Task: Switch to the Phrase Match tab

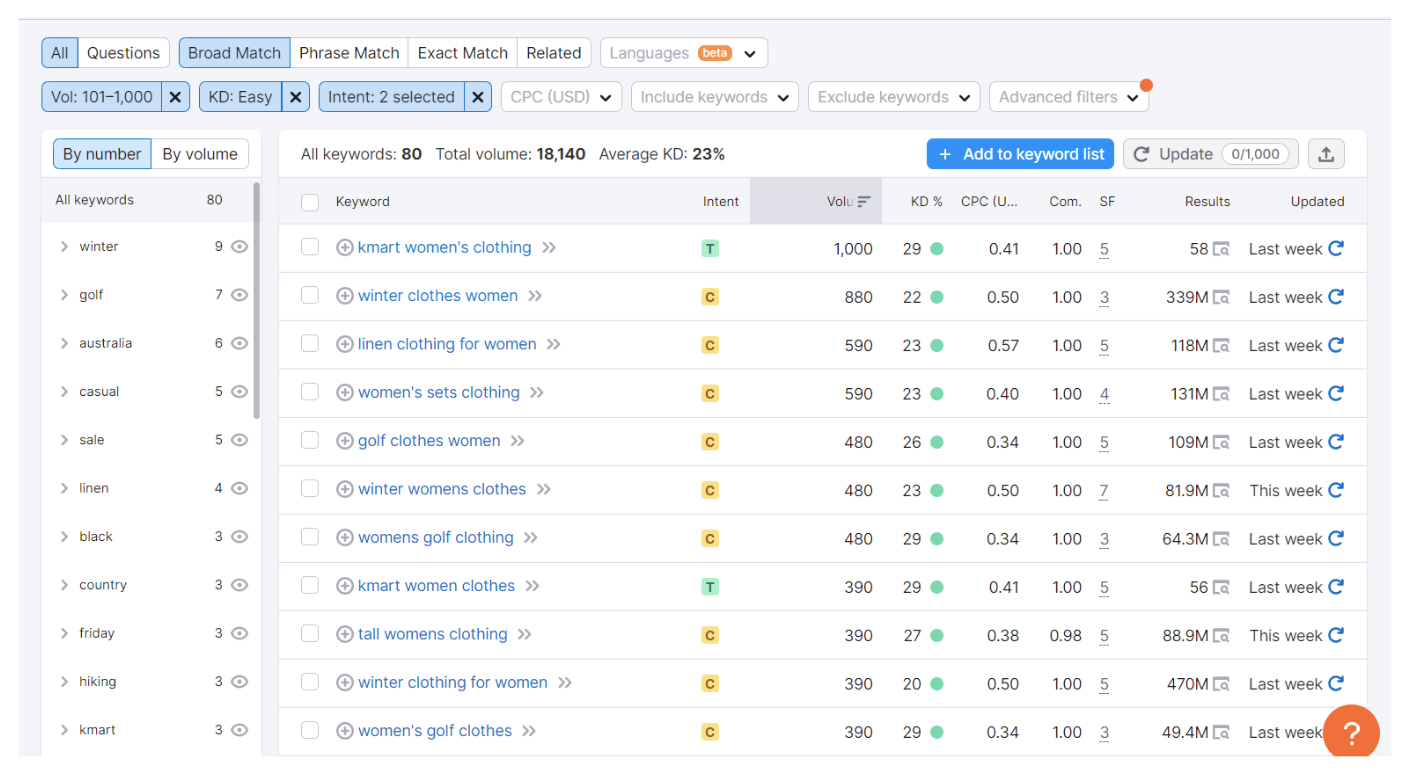Action: pos(349,52)
